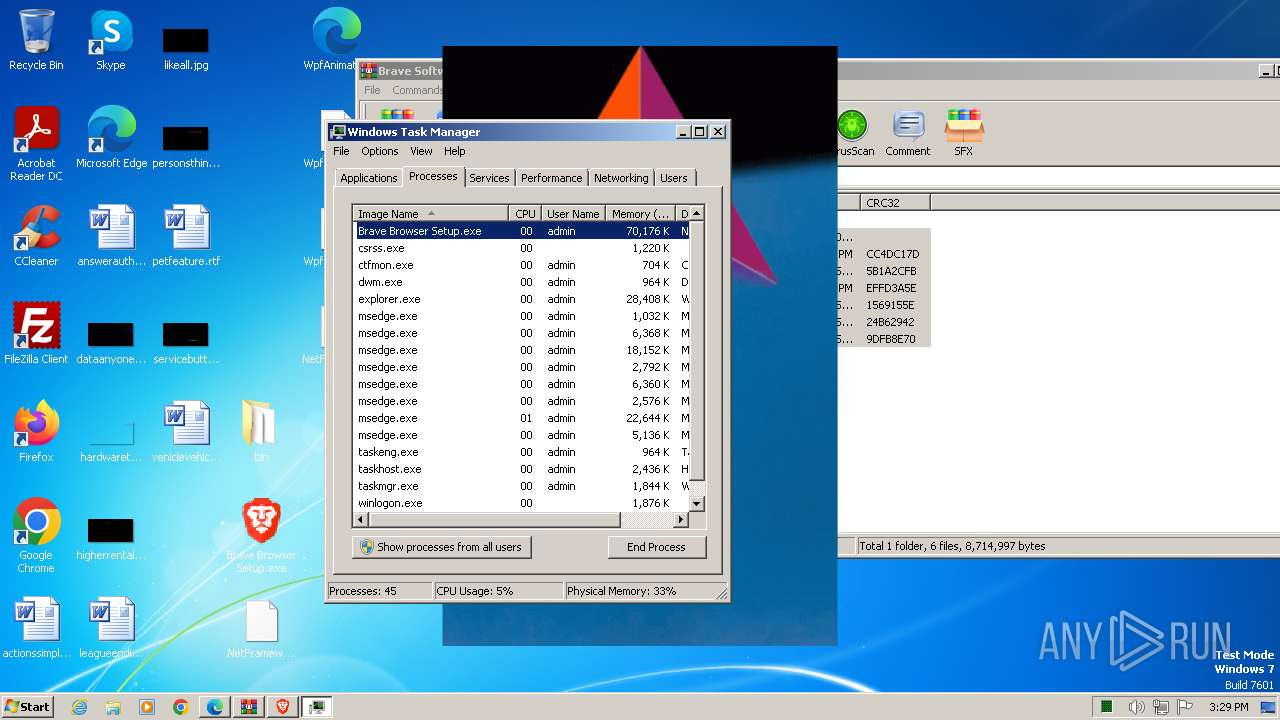Click End Process button
This screenshot has height=720, width=1280.
tap(656, 547)
